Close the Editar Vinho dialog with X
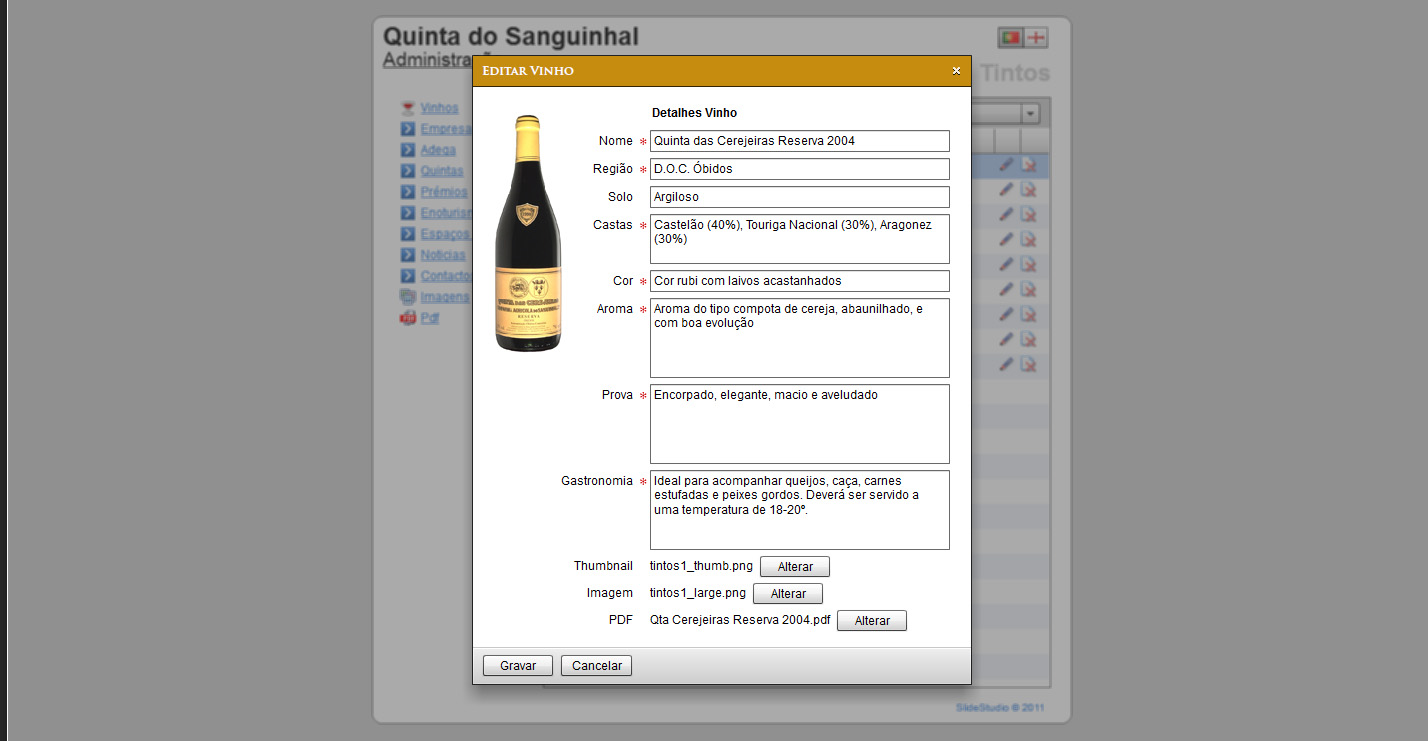 coord(956,71)
